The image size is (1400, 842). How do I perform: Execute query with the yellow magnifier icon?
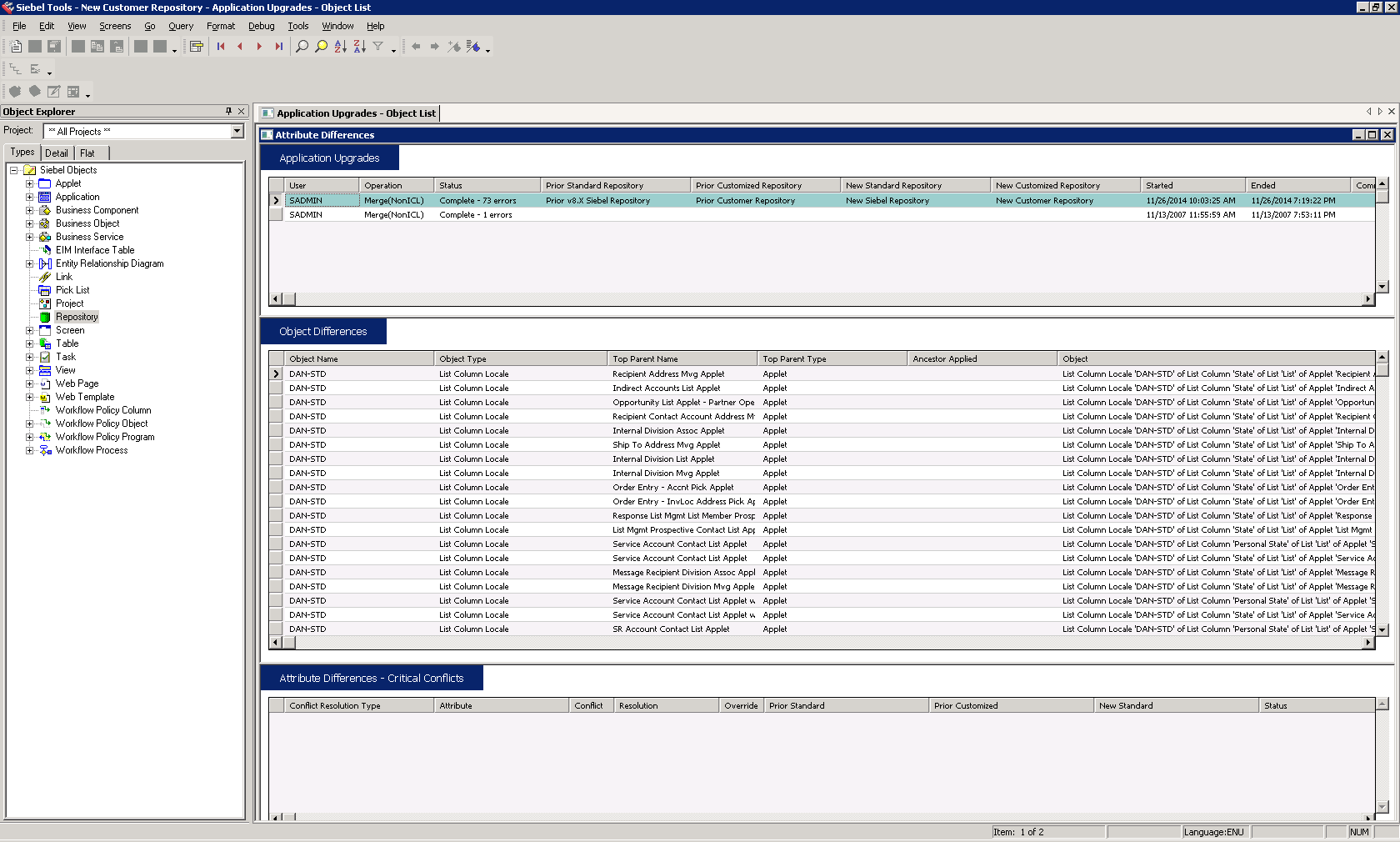coord(322,47)
